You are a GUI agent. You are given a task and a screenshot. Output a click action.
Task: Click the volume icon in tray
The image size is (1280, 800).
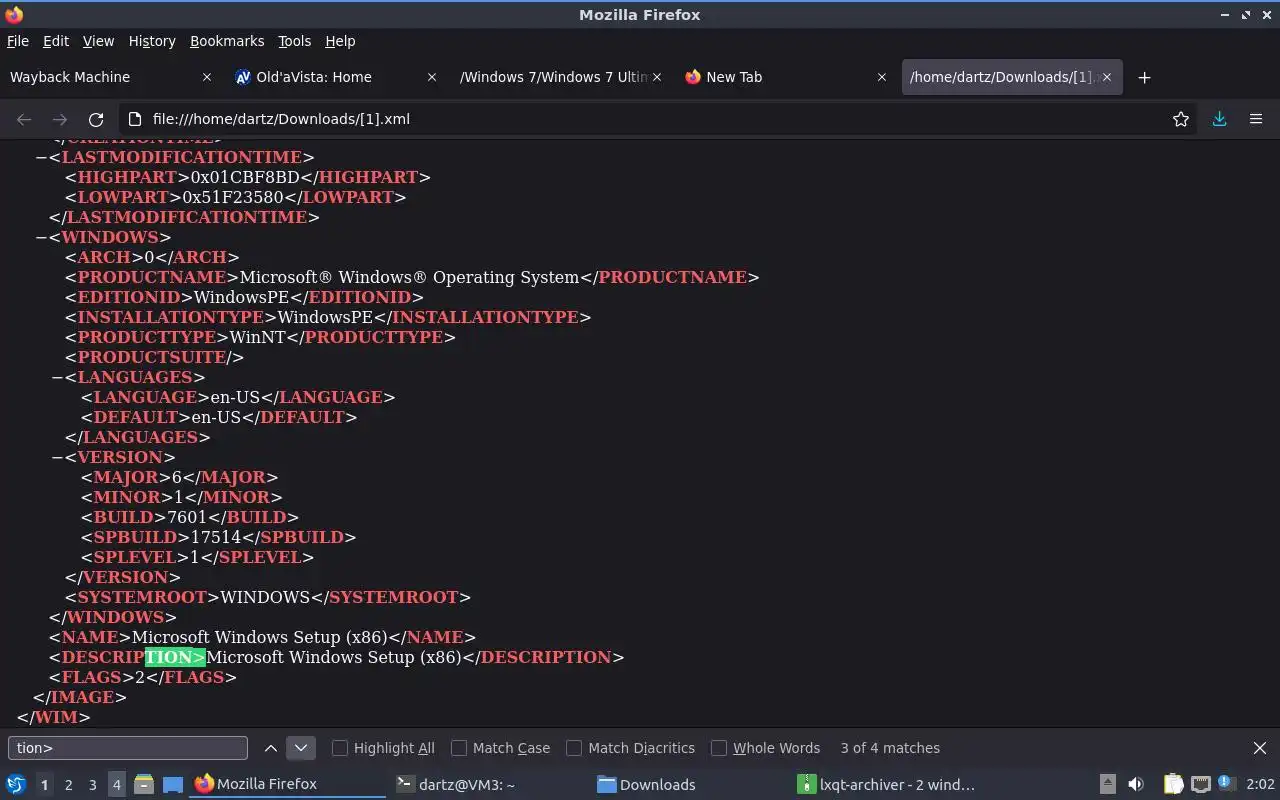[x=1136, y=784]
